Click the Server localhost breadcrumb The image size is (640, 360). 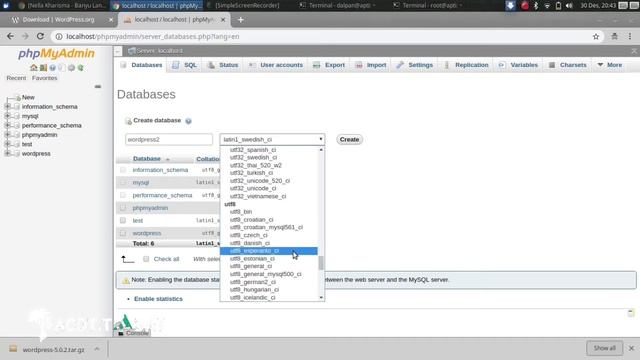click(159, 51)
